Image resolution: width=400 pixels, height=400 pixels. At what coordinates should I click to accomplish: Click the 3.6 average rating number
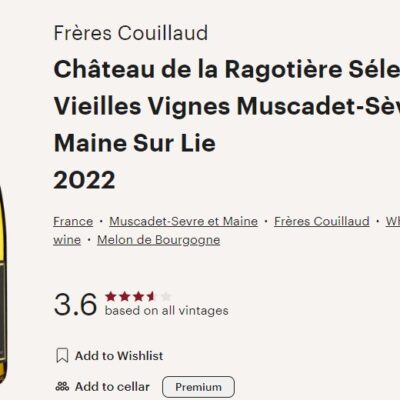pos(75,304)
